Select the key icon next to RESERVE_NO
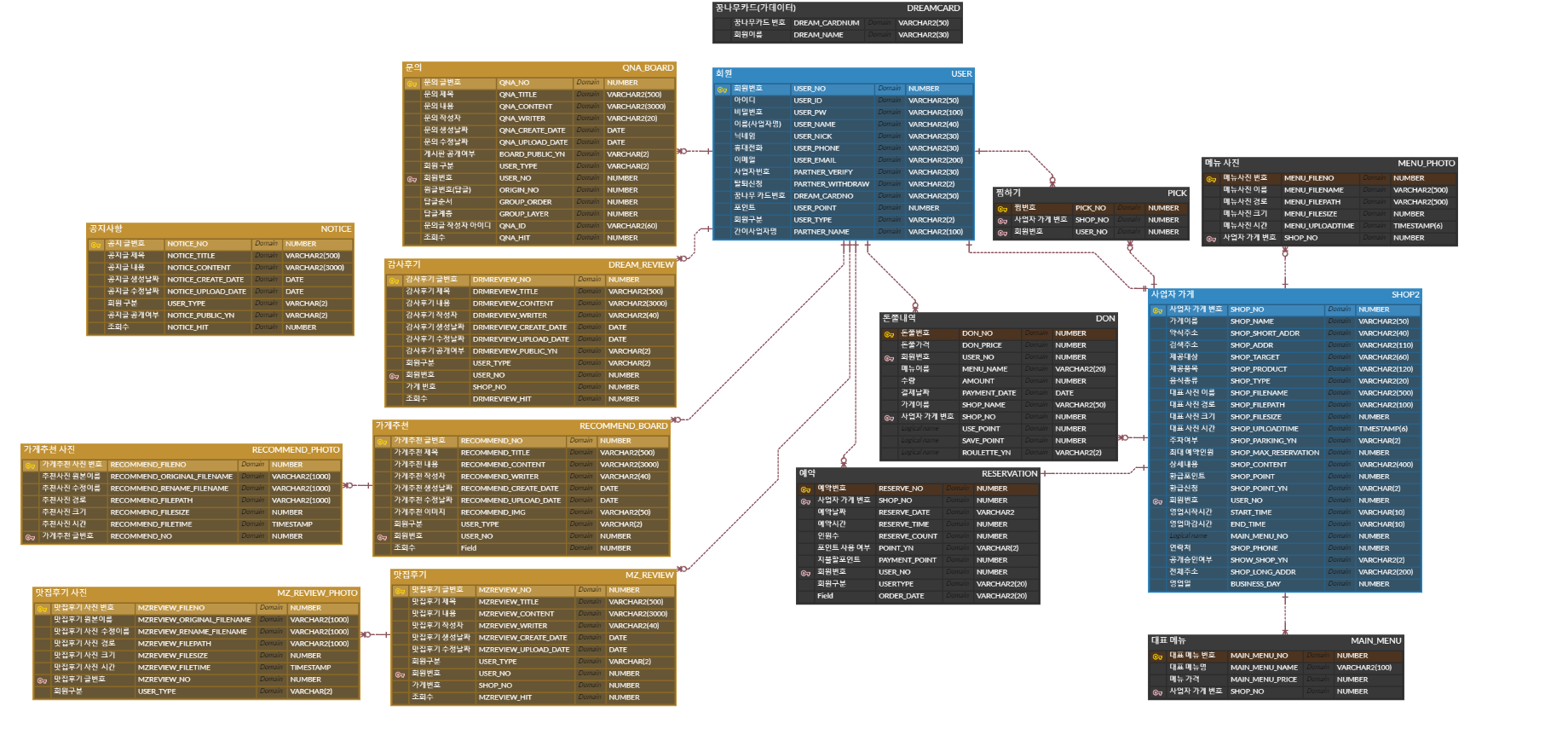 [x=805, y=489]
